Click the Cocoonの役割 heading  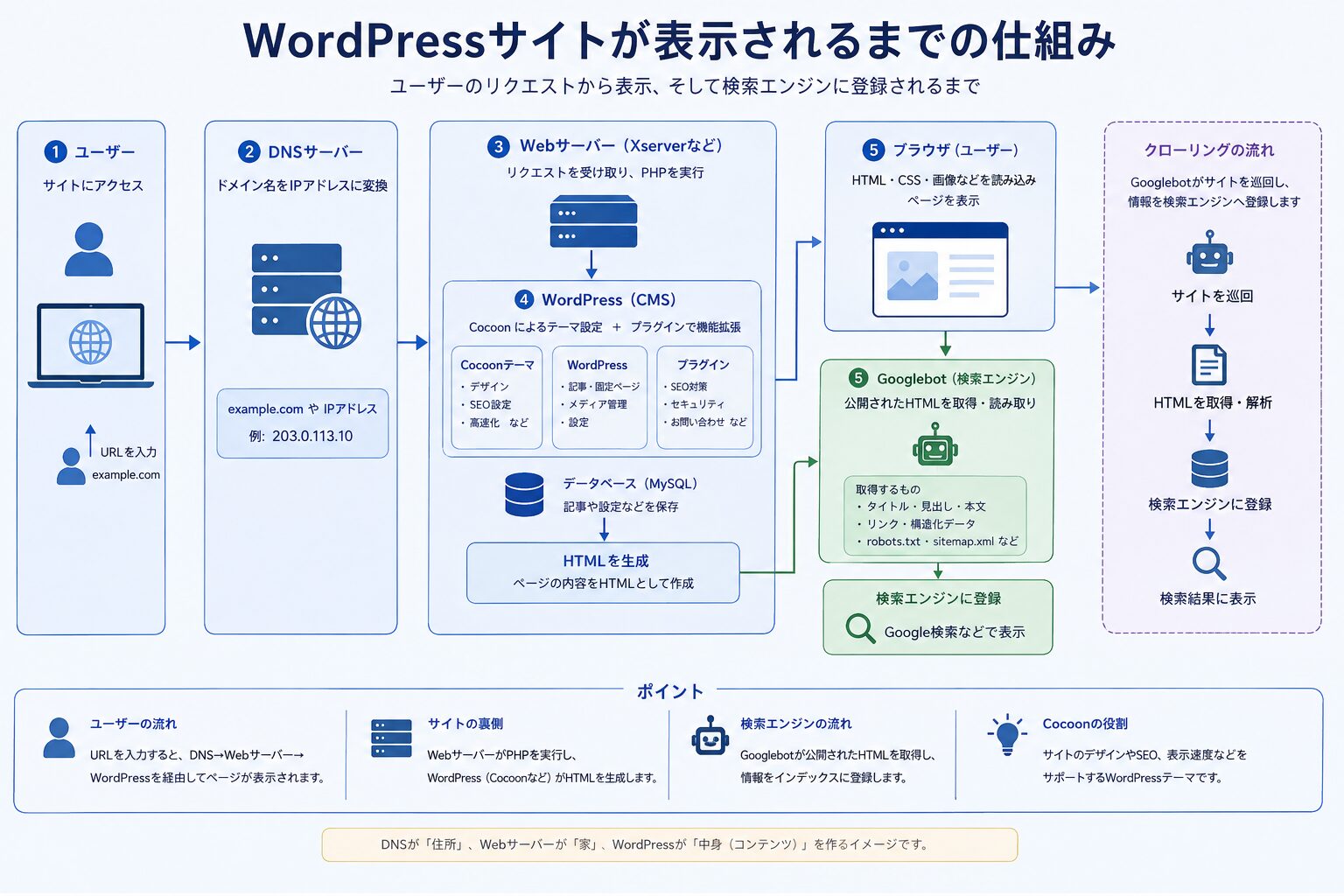(1085, 724)
